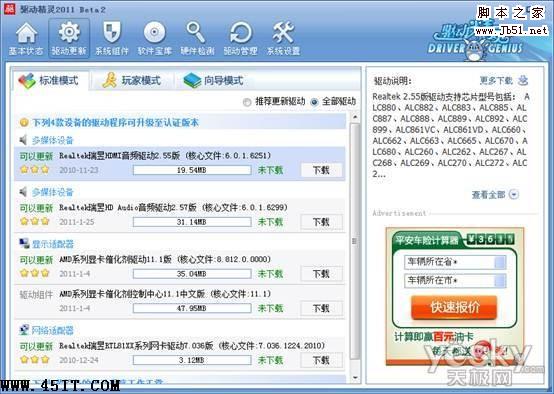
Task: Select 全部驱动 radio button
Action: pos(314,102)
